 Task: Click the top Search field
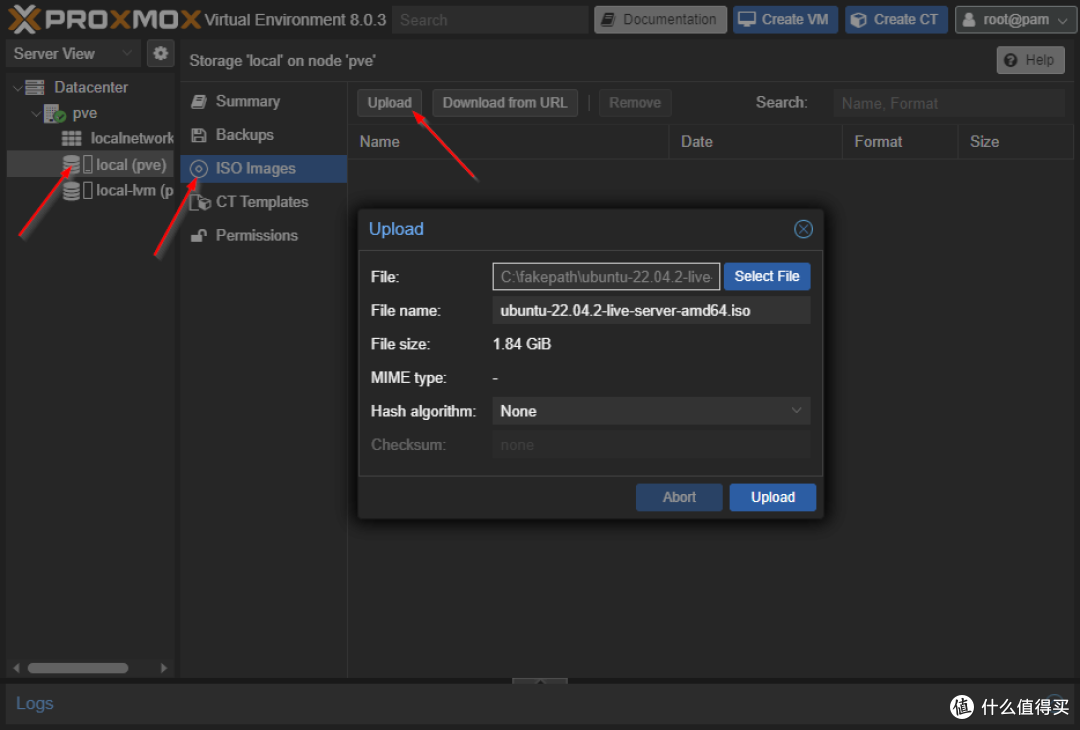pos(490,20)
